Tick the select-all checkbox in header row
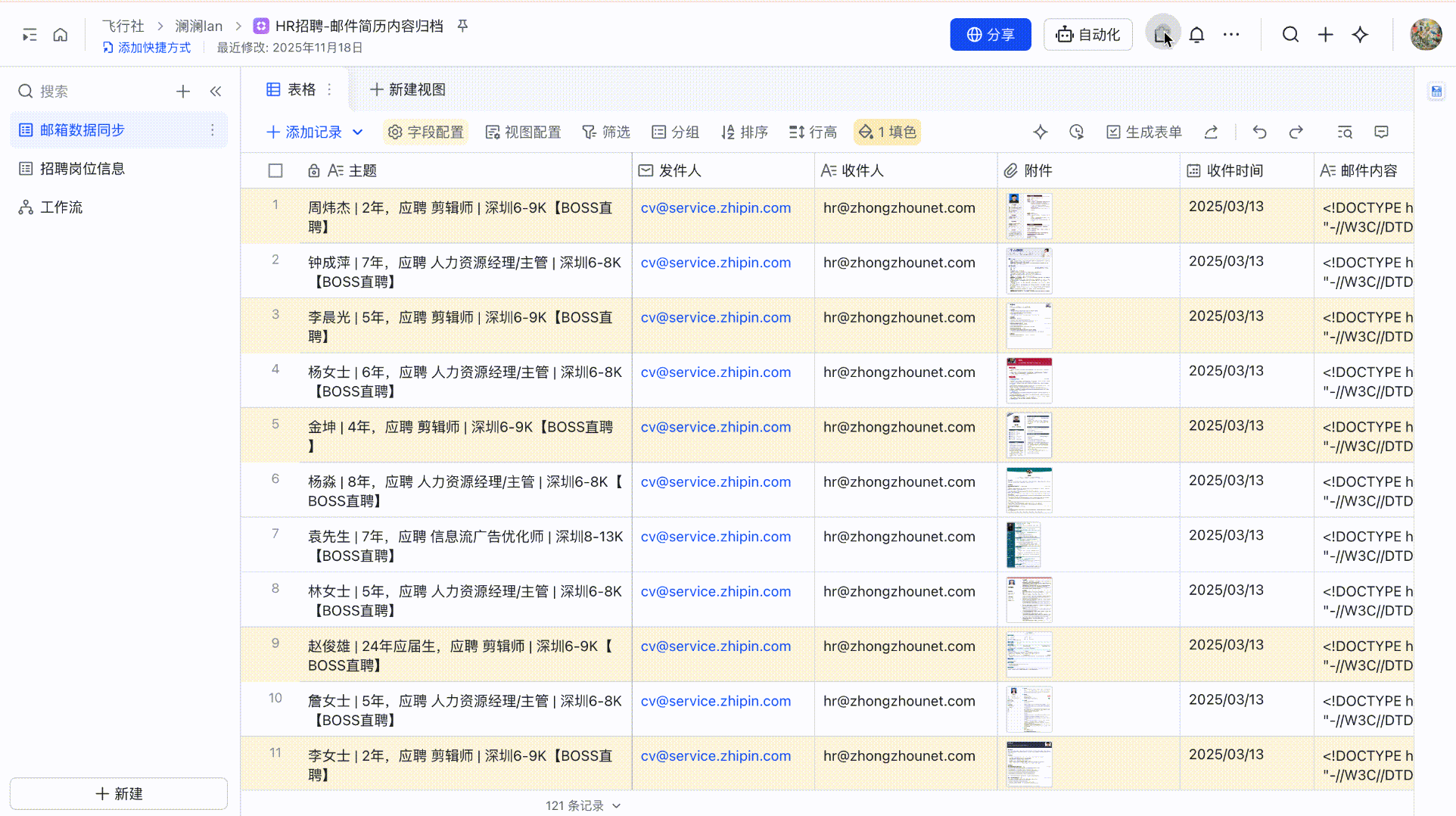Viewport: 1456px width, 816px height. (x=275, y=171)
